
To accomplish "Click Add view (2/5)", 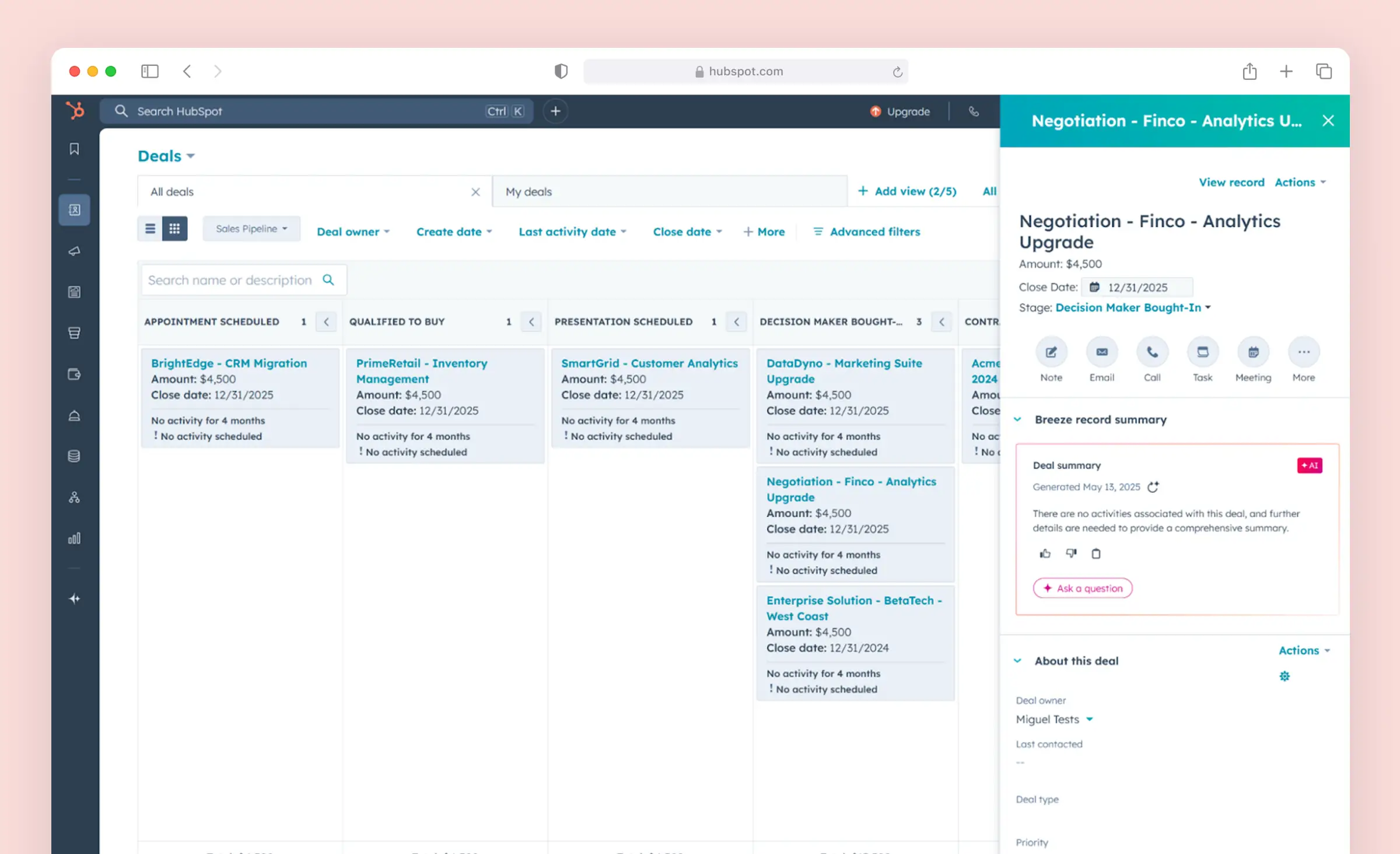I will click(x=907, y=191).
